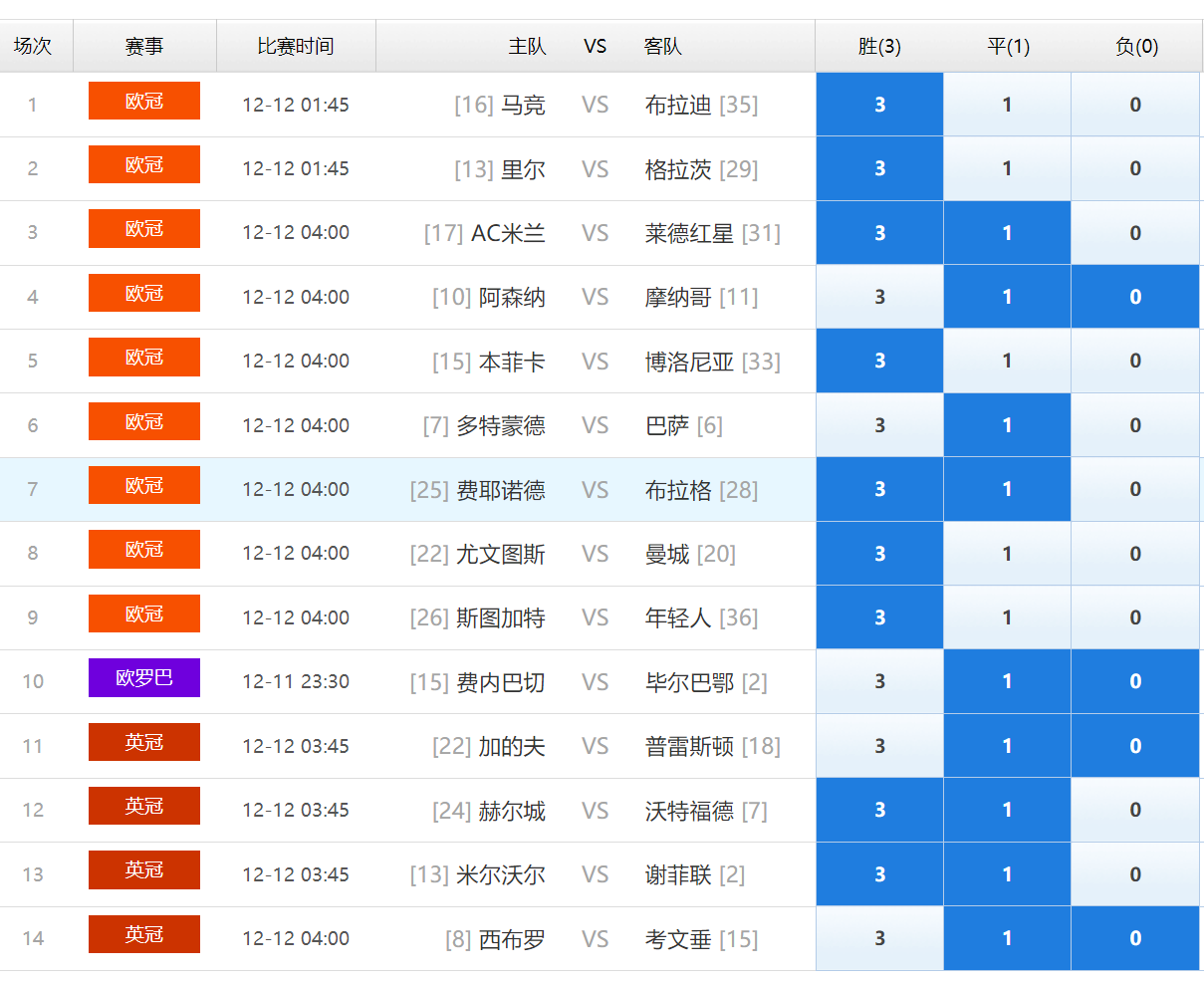Click the 英冠 tag for match 11

144,742
